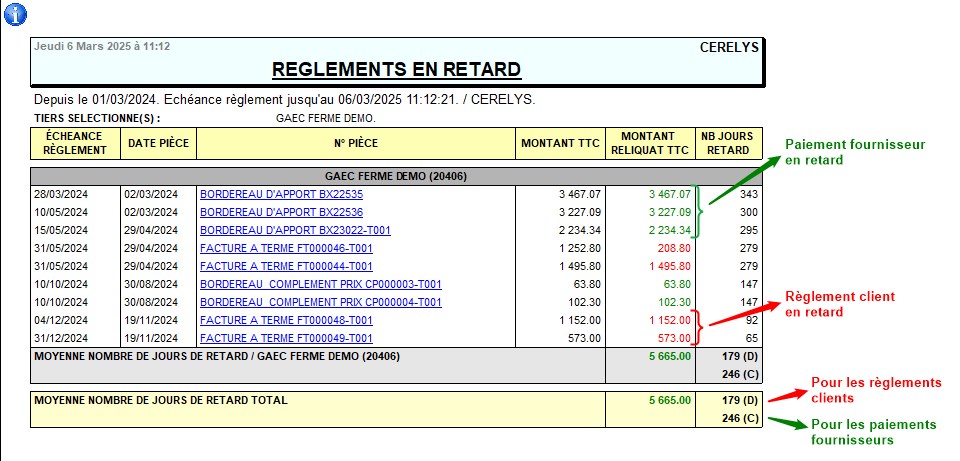Screen dimensions: 960x461
Task: Click the ÉCHEANCE RÈGLEMENT column header
Action: coord(75,144)
